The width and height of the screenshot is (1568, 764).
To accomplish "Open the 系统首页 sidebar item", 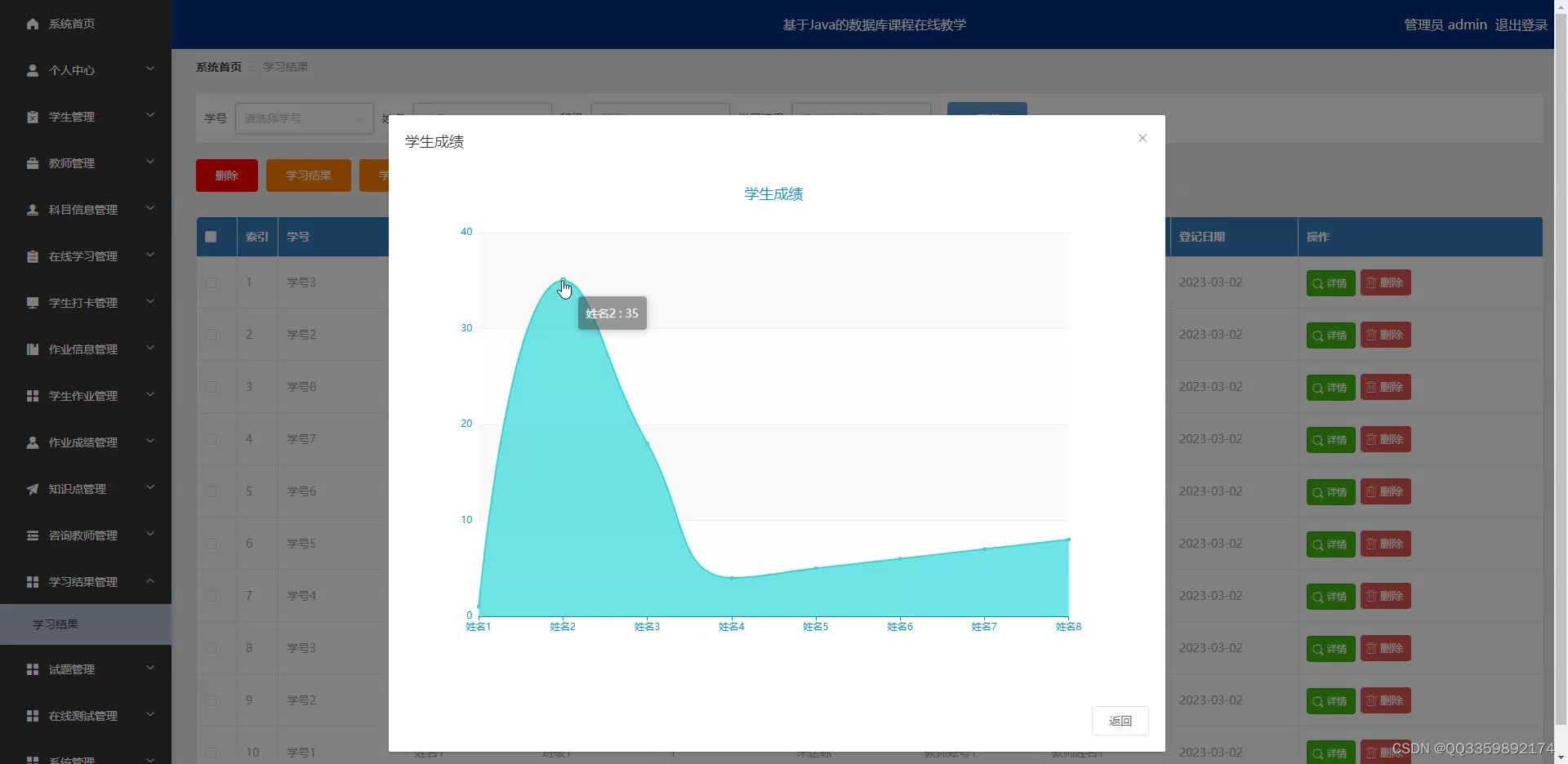I will [86, 24].
